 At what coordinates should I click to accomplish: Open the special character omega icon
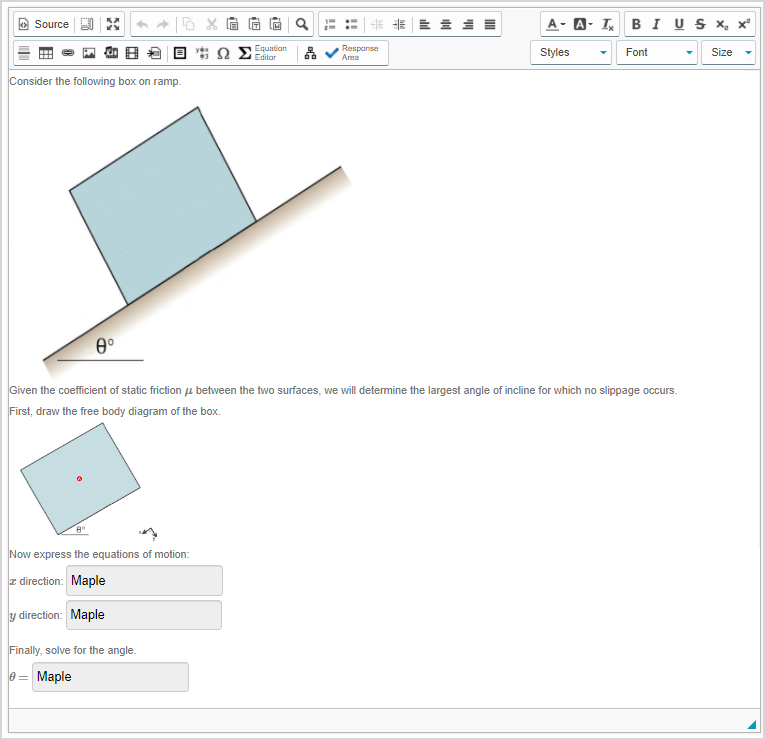(x=223, y=53)
